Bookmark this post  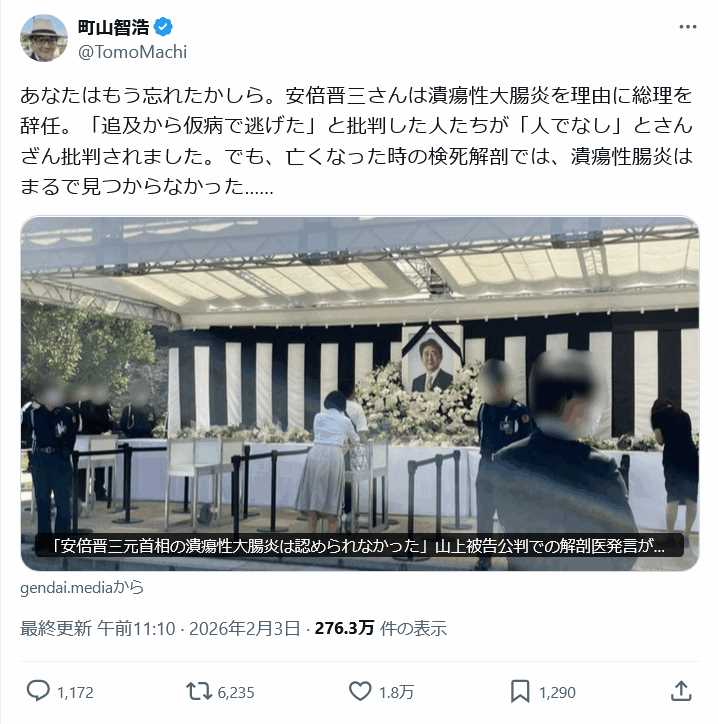point(520,692)
